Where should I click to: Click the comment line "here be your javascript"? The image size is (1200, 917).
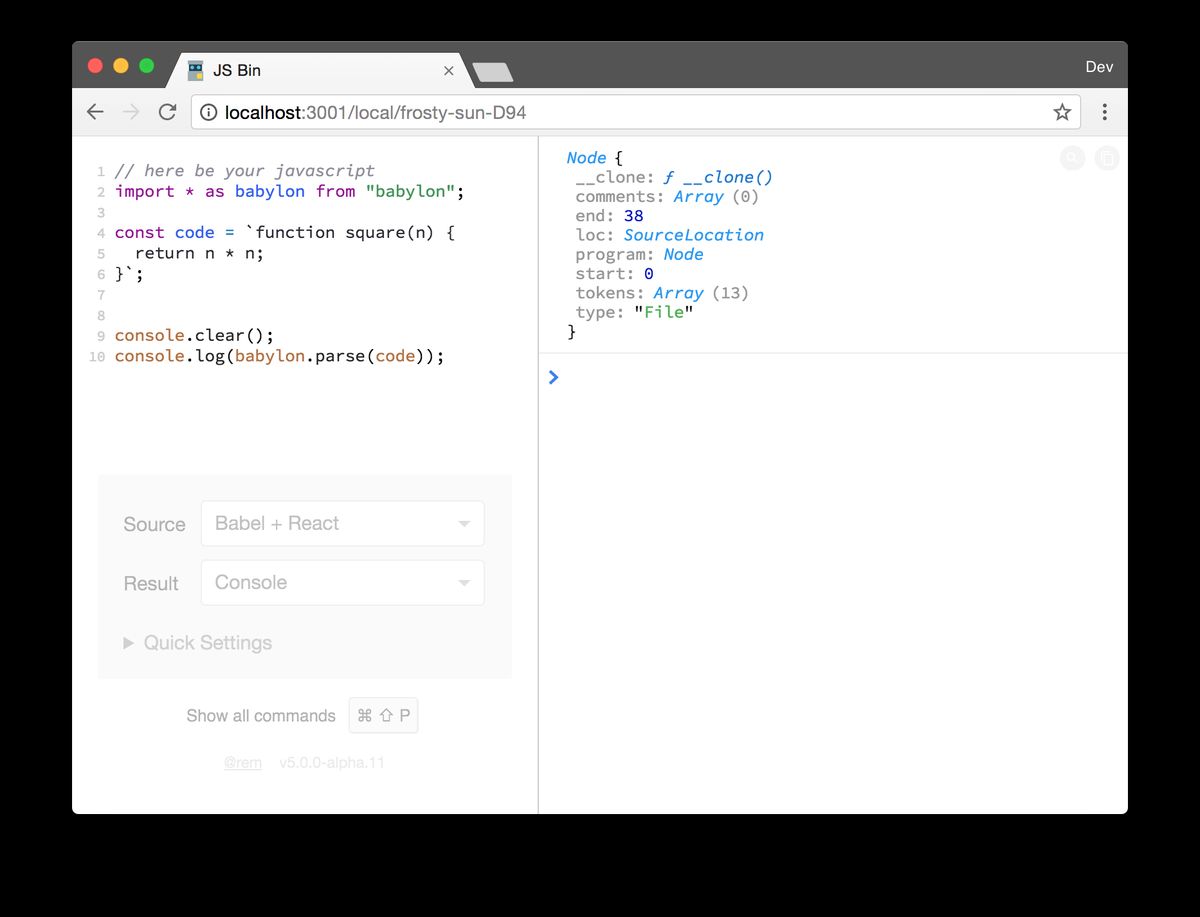coord(245,171)
